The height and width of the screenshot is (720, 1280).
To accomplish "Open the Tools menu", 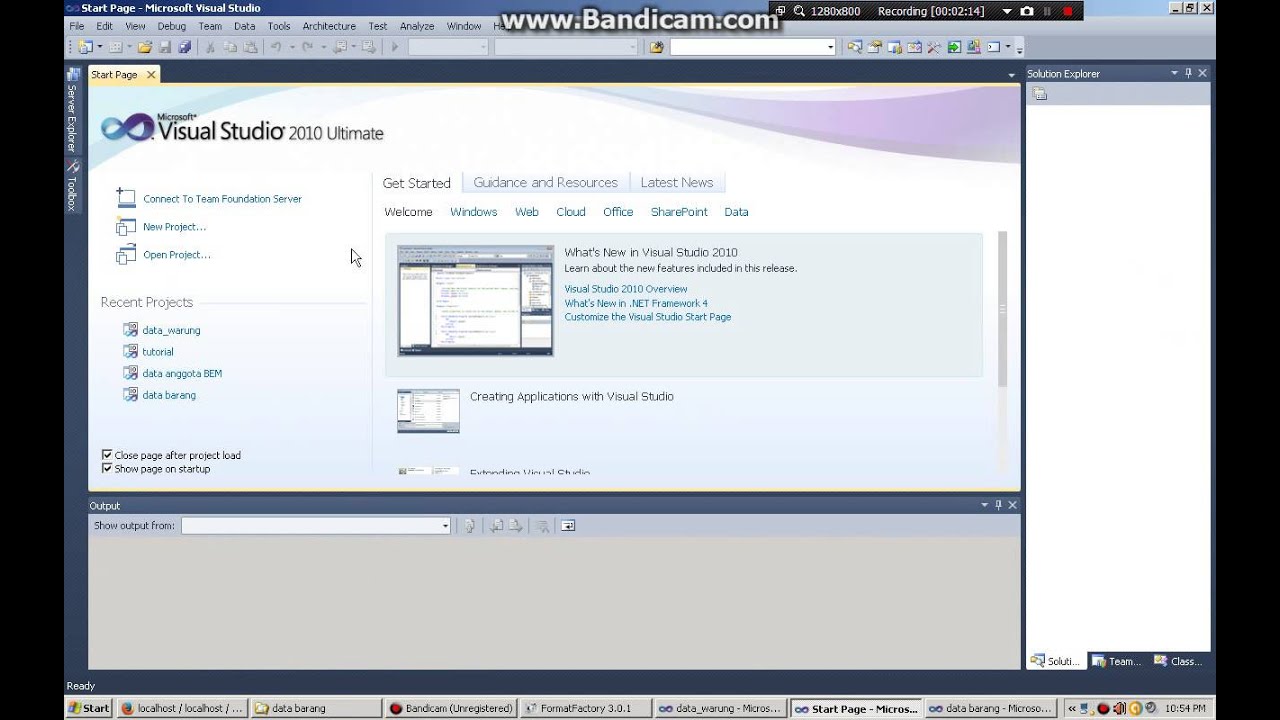I will 279,26.
